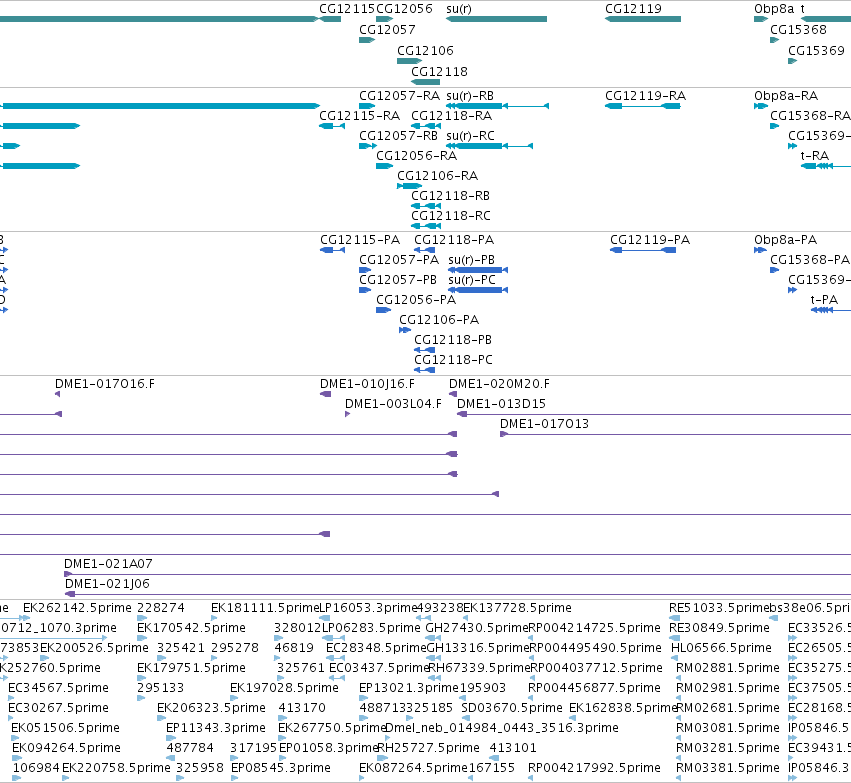851x783 pixels.
Task: Select the CG12118-RA transcript label
Action: coord(452,116)
